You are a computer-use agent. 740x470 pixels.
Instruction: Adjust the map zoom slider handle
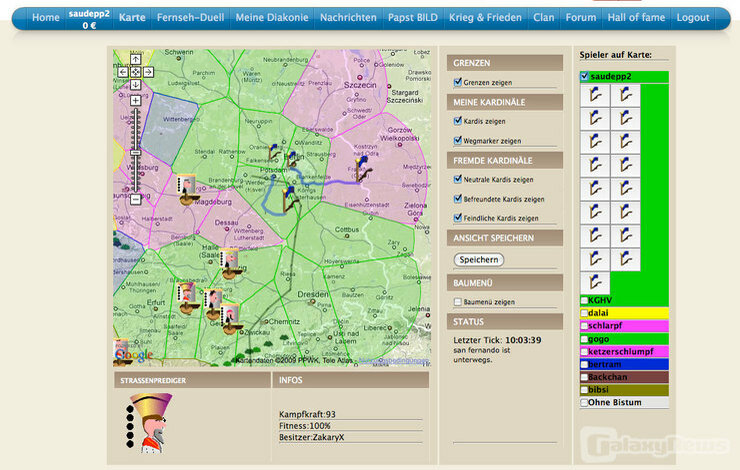coord(135,153)
